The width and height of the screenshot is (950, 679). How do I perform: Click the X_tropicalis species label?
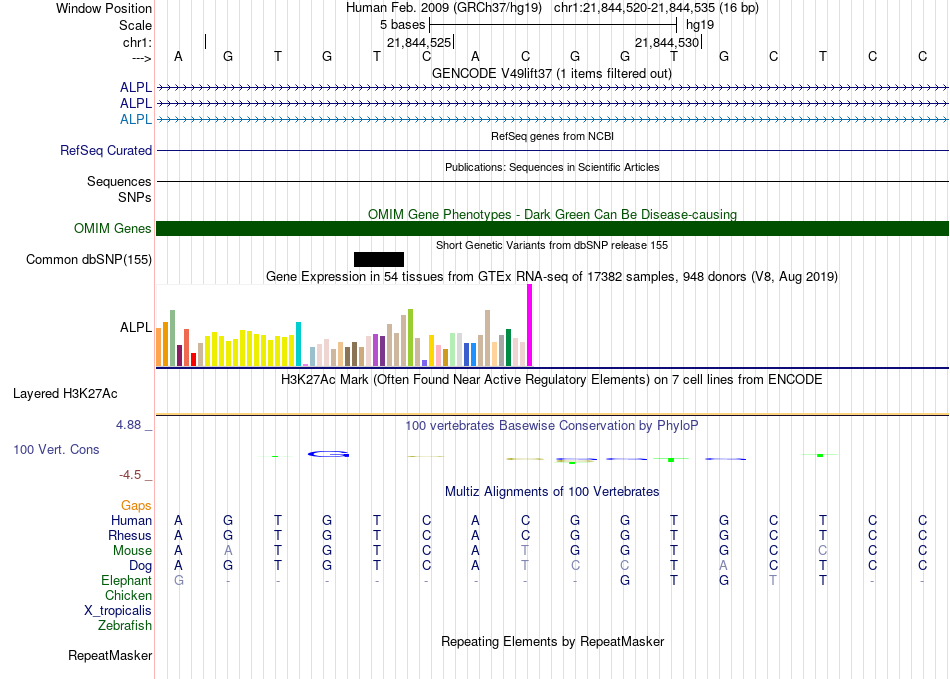tap(118, 611)
